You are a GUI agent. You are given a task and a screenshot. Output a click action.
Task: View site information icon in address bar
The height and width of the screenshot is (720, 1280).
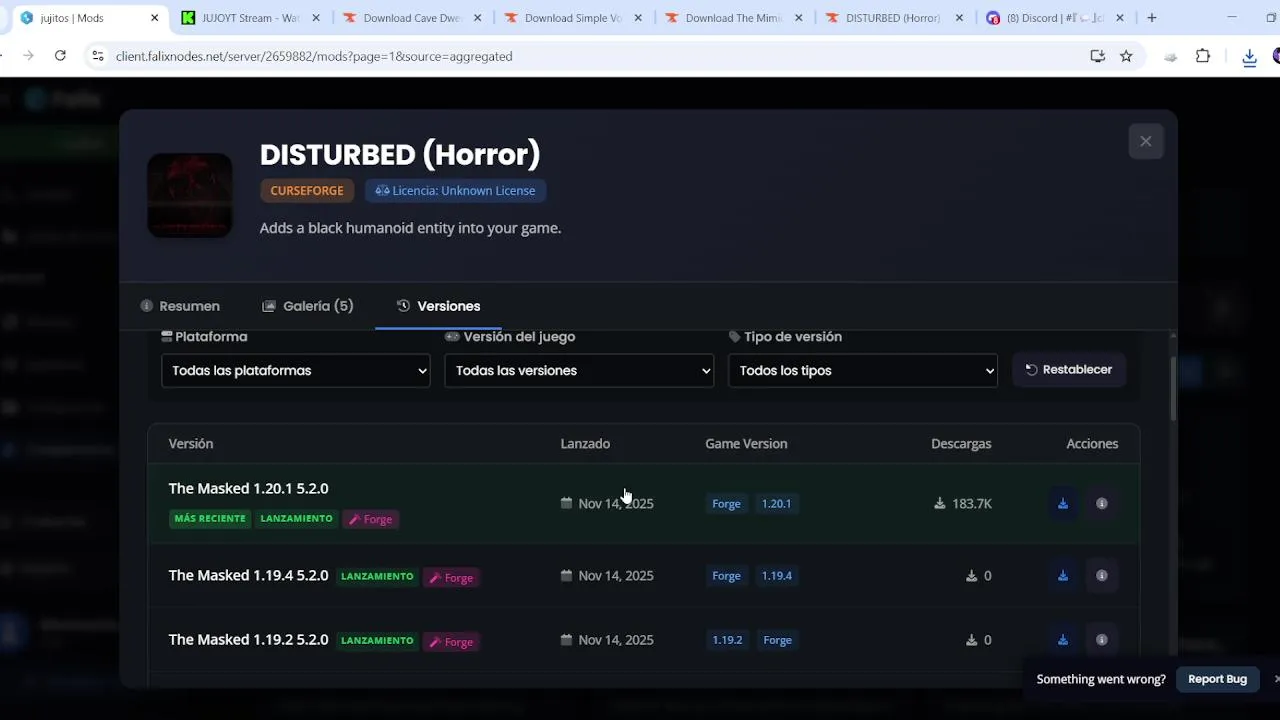[x=97, y=56]
